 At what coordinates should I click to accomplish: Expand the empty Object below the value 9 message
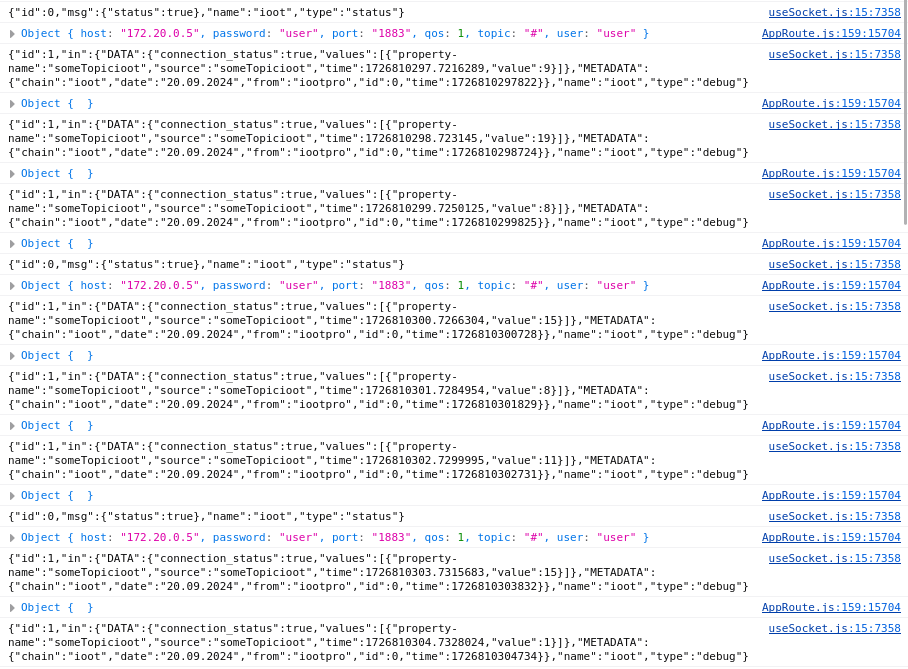point(13,104)
